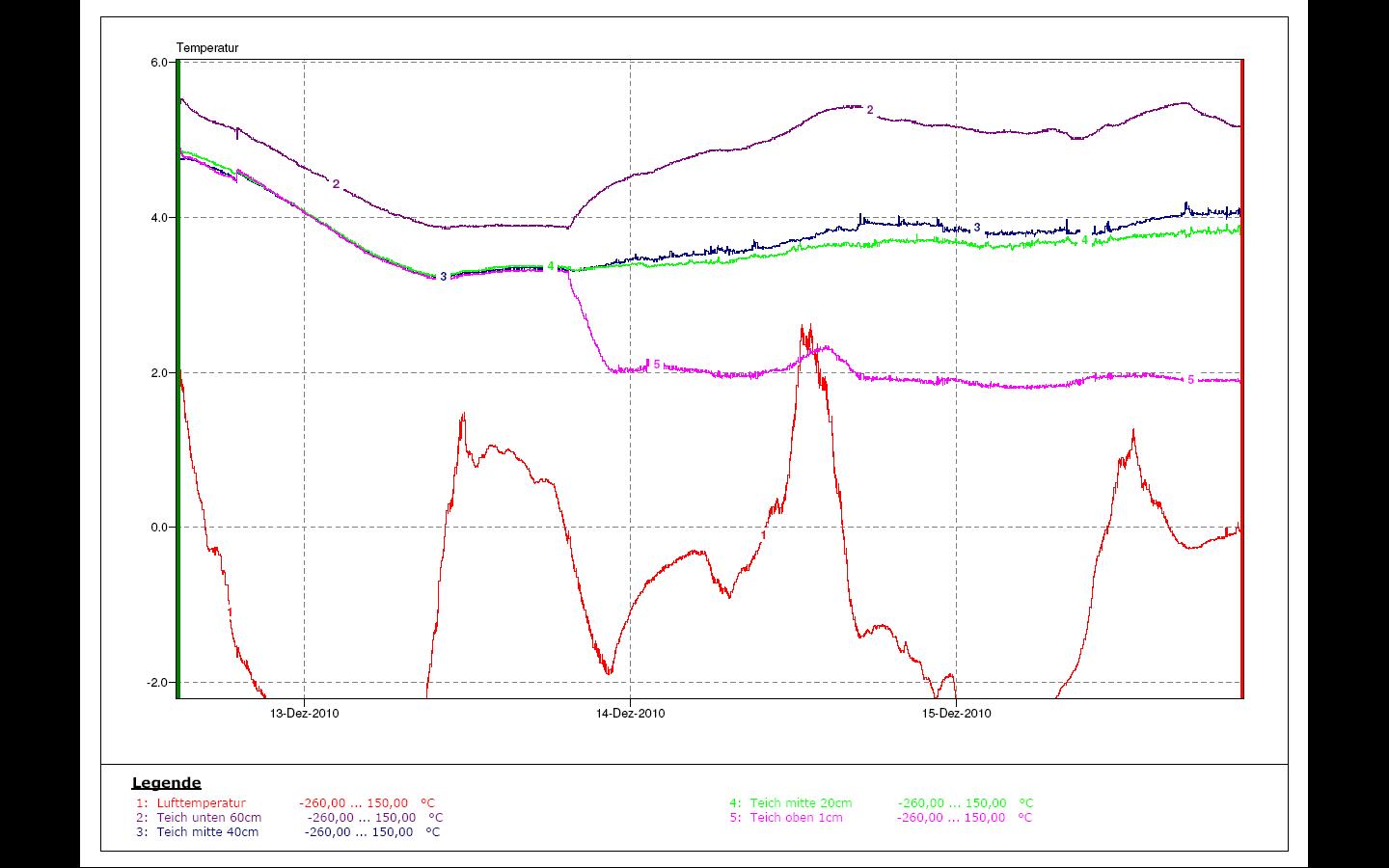This screenshot has width=1389, height=868.
Task: Select the Teich unten 60cm legend entry
Action: point(208,817)
